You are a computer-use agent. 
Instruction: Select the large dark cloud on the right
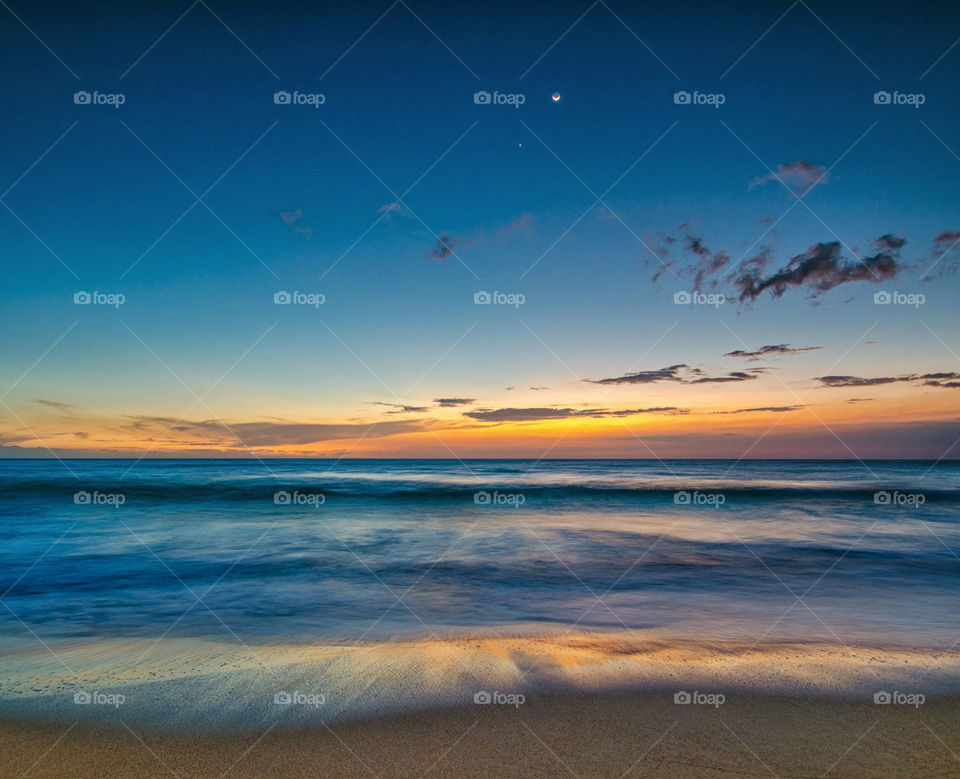(x=815, y=268)
